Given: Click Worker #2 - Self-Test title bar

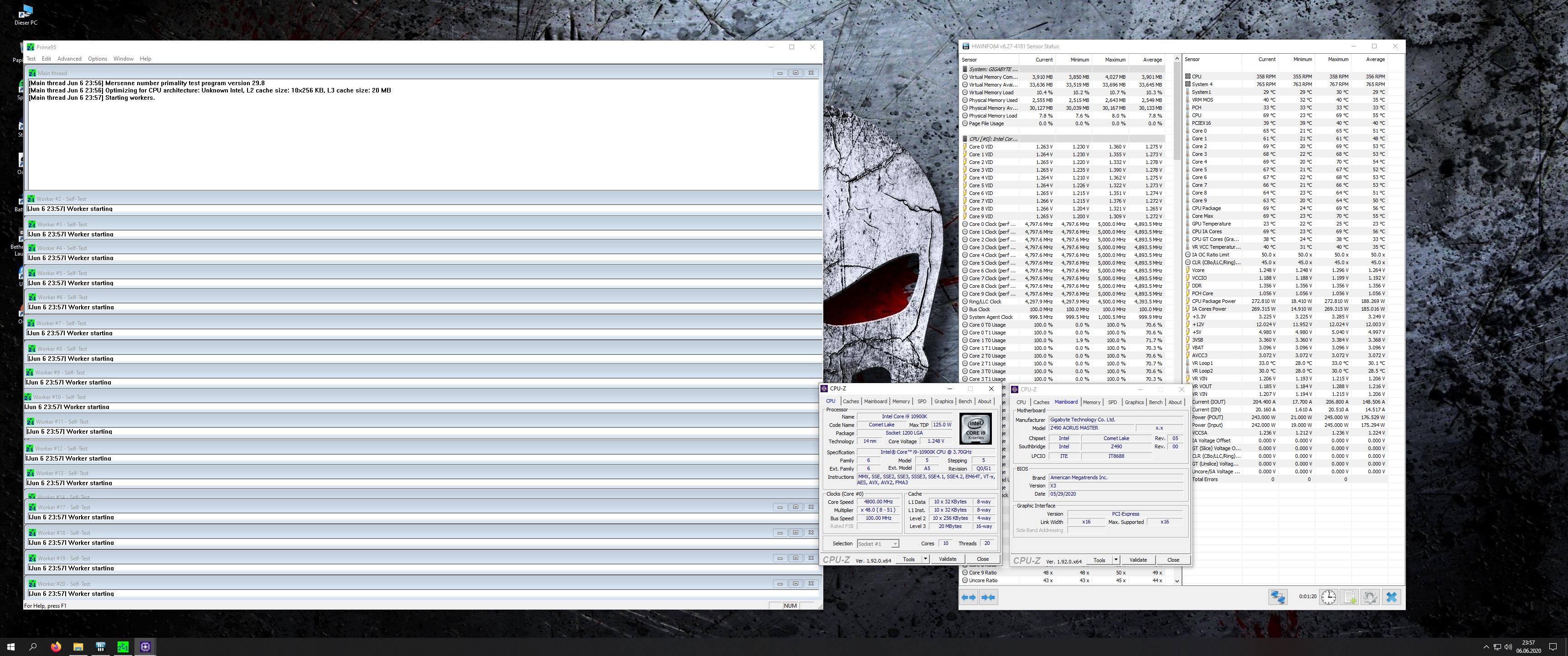Looking at the screenshot, I should click(x=423, y=199).
